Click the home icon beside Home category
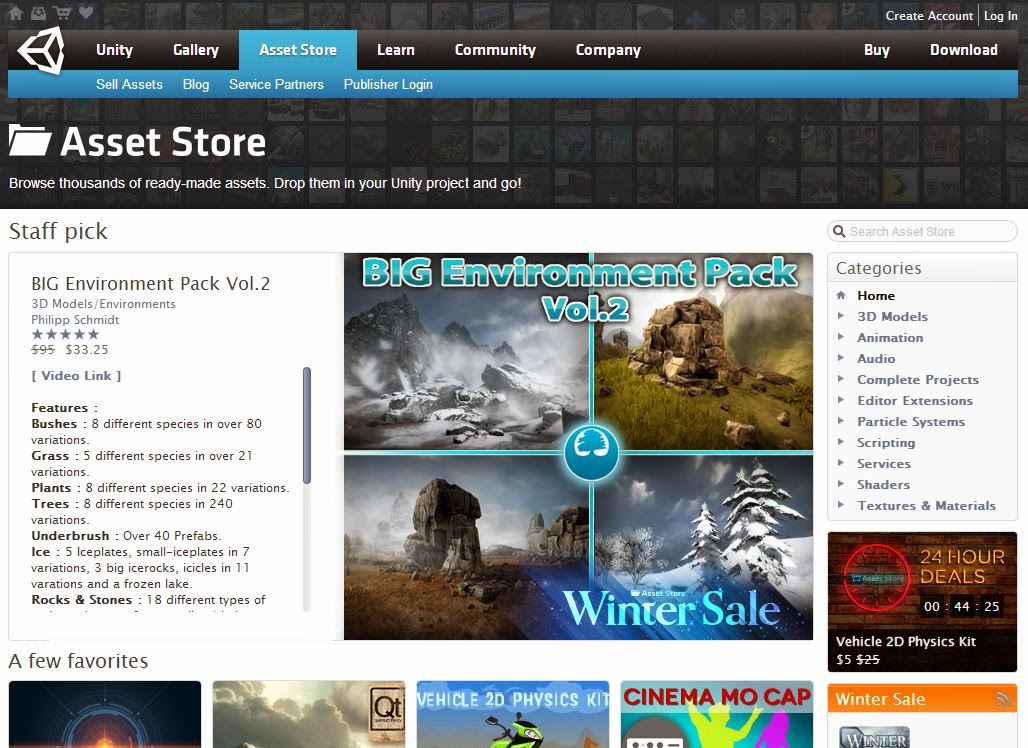This screenshot has height=748, width=1028. (x=841, y=295)
